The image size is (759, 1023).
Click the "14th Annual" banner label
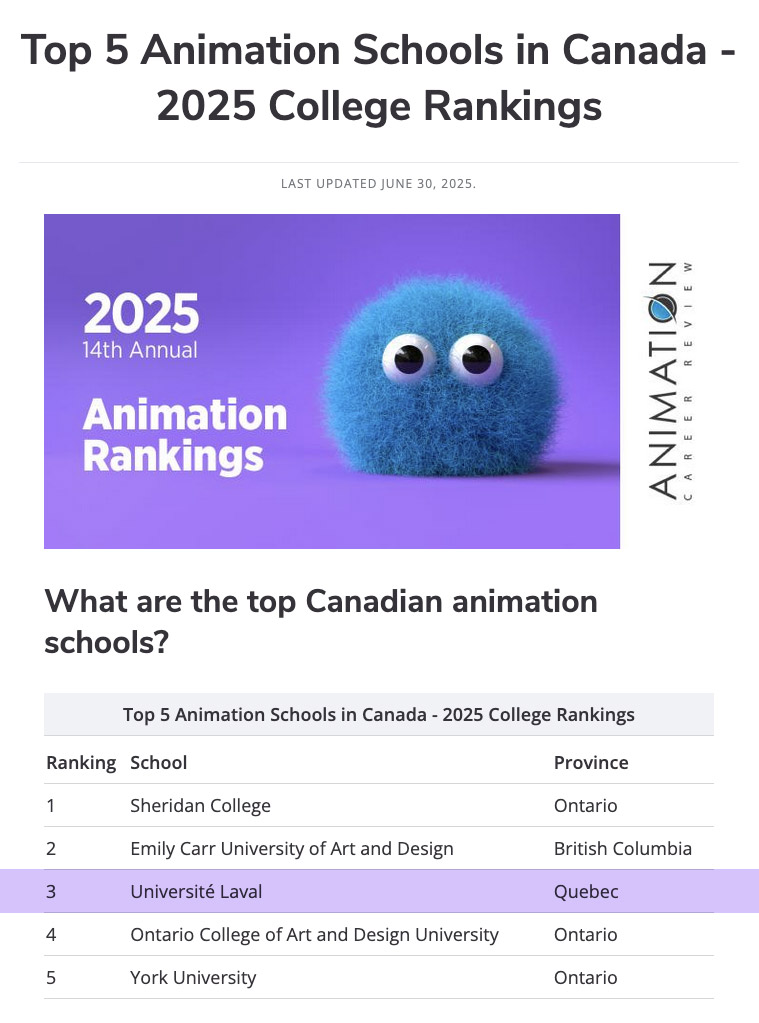pyautogui.click(x=140, y=350)
